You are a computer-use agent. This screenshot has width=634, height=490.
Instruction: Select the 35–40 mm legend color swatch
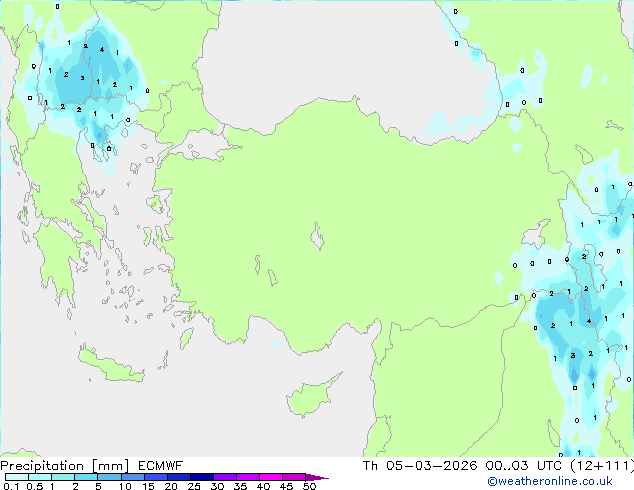click(x=247, y=477)
